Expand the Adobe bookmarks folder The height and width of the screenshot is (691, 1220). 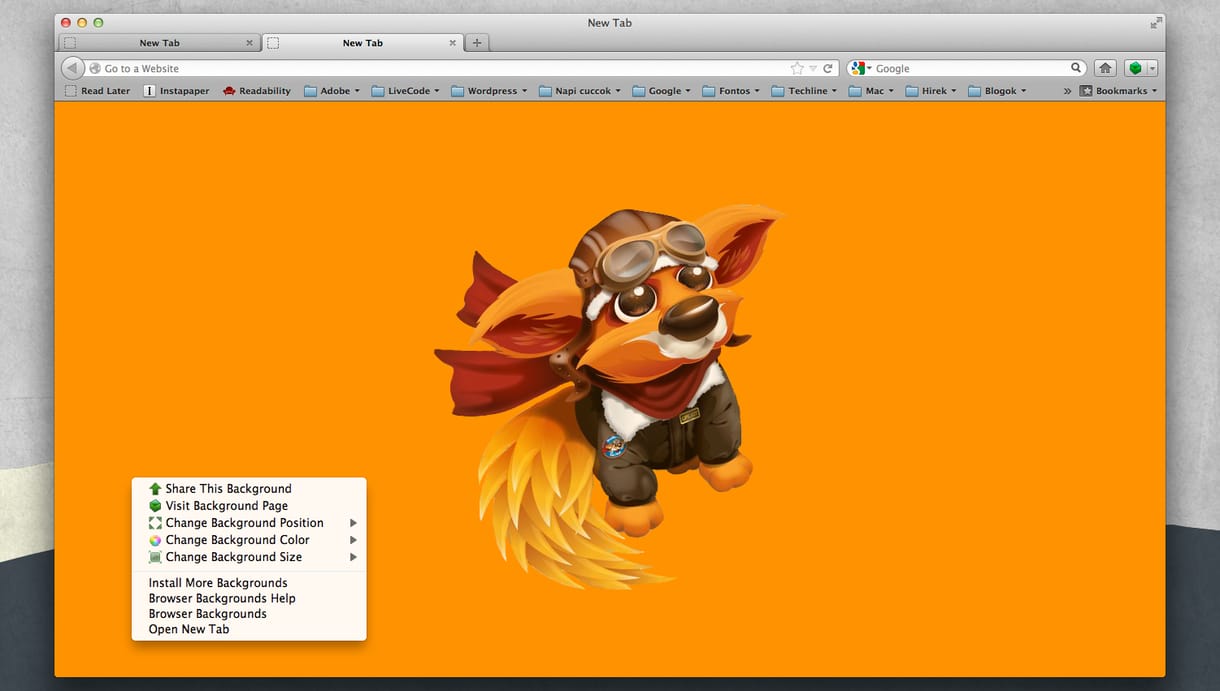click(x=332, y=91)
